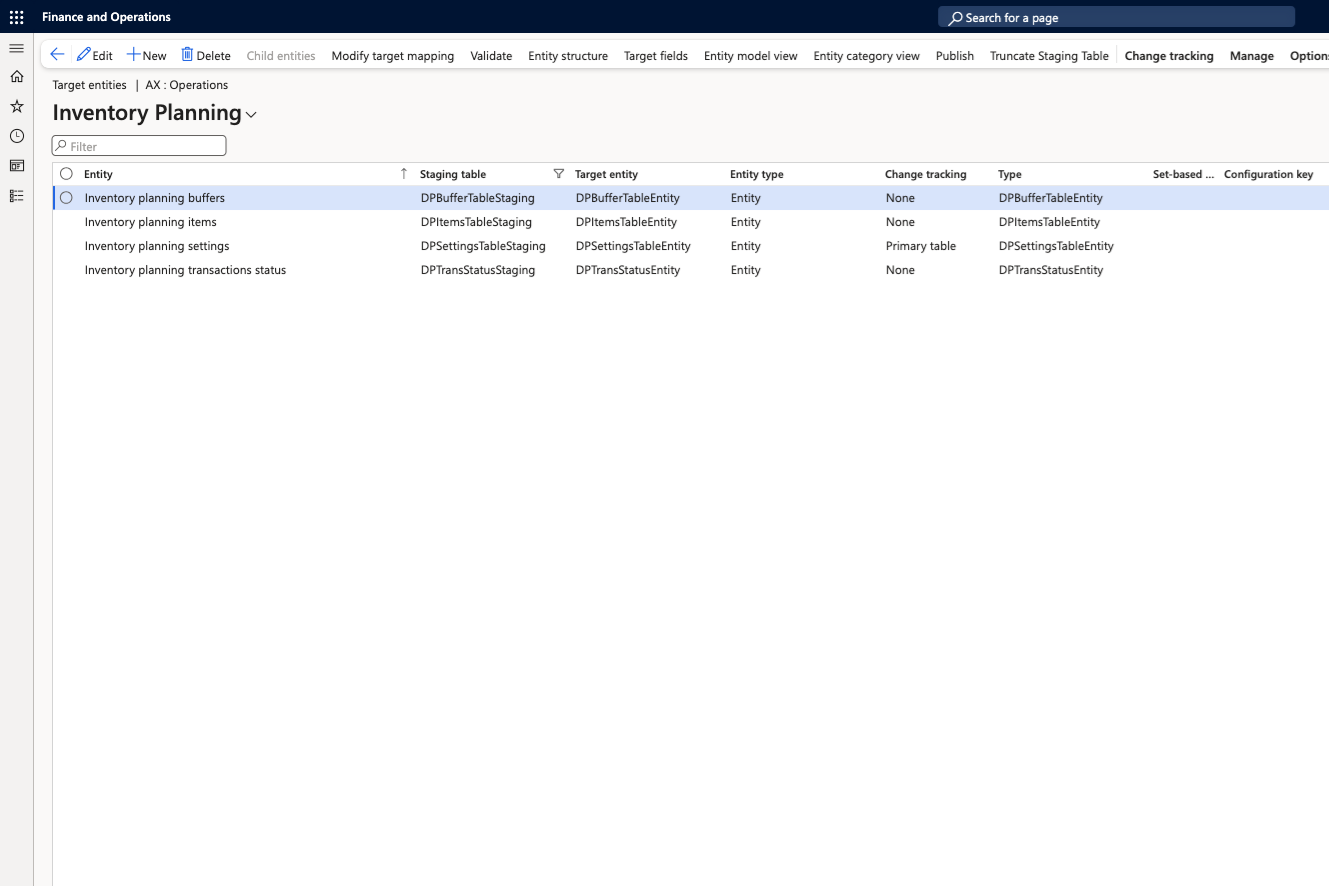The image size is (1329, 886).
Task: Toggle select-all circle in grid header
Action: pyautogui.click(x=66, y=174)
